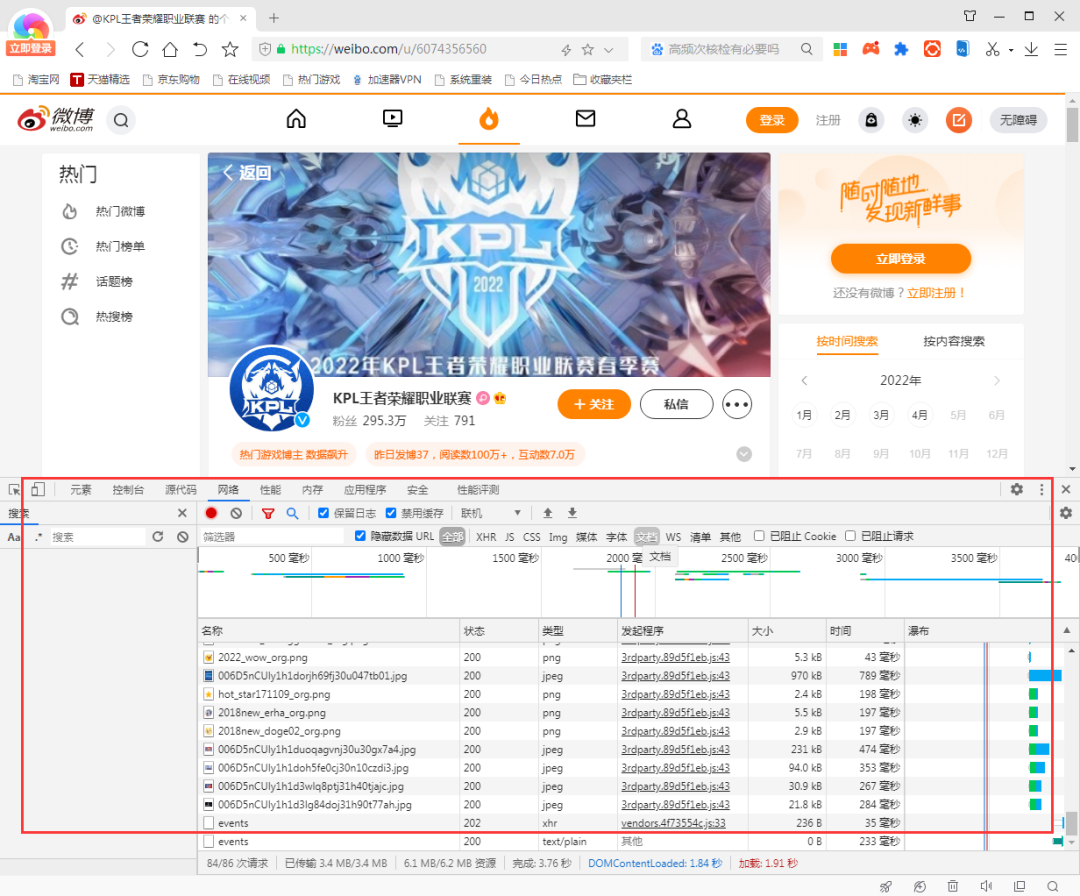
Task: Toggle the DevTools device toolbar icon
Action: click(38, 490)
